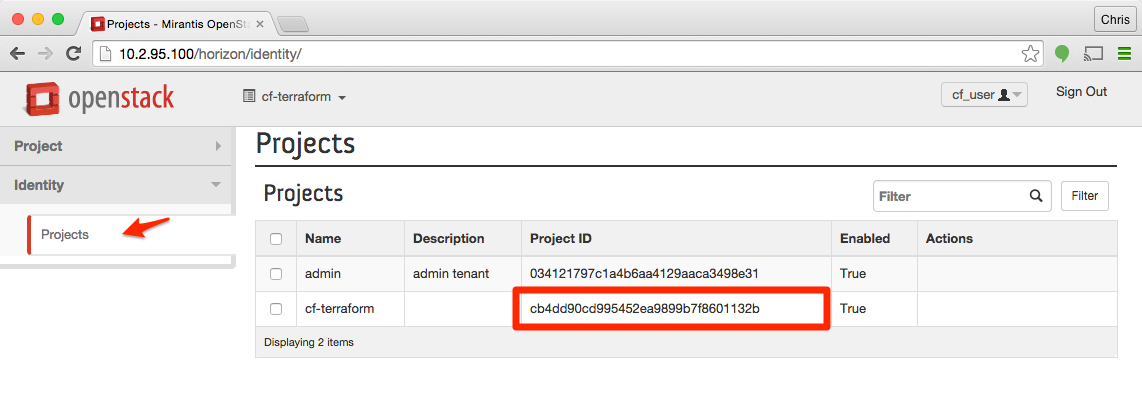Open the Cast extension icon
Viewport: 1142px width, 397px height.
coord(1093,53)
